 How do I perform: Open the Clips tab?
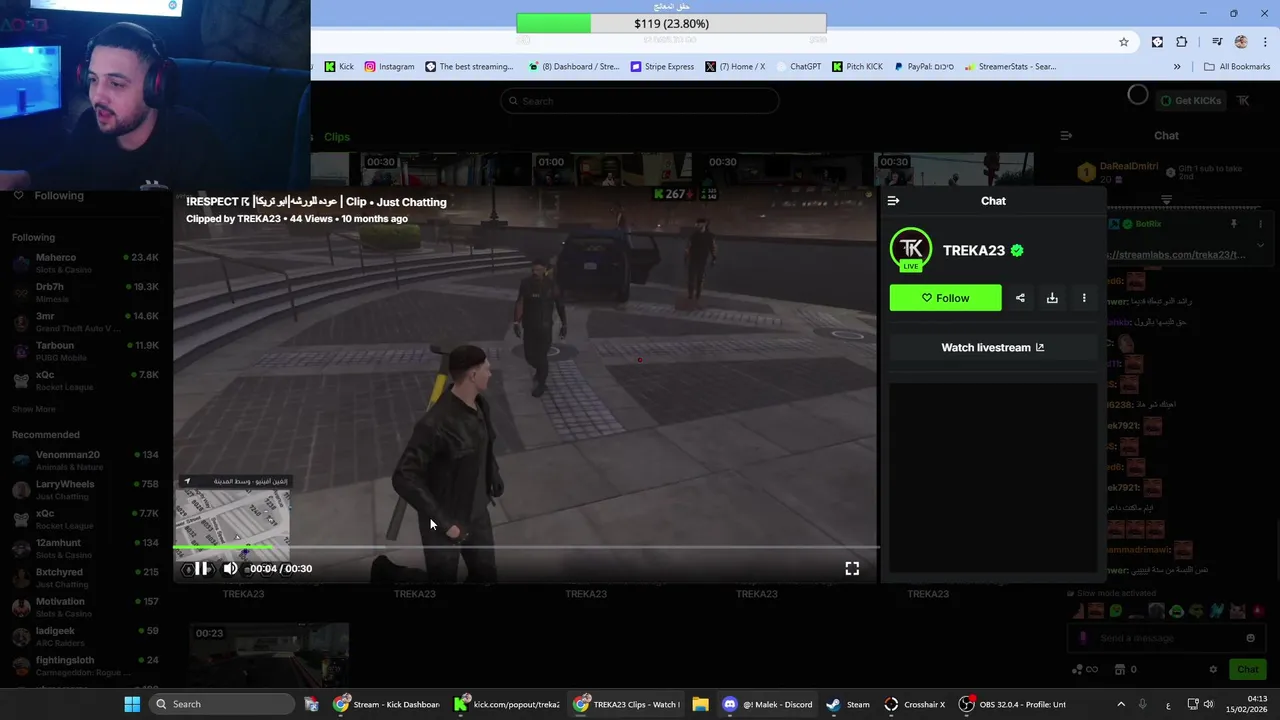(337, 137)
